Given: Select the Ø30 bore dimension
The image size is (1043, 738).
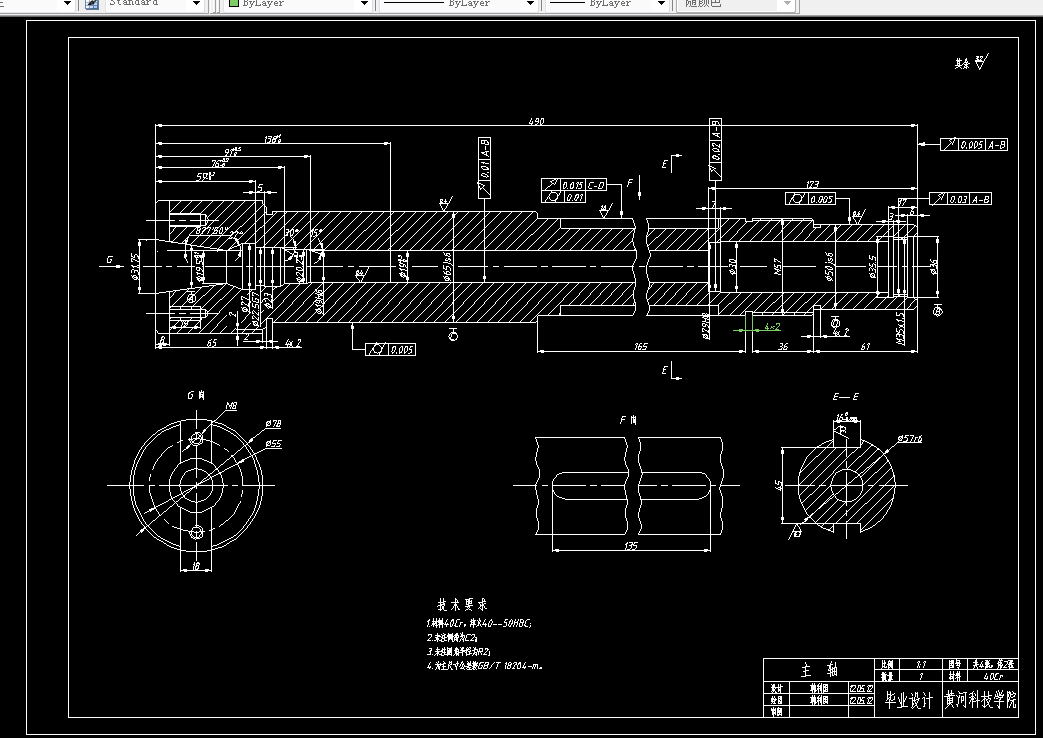Looking at the screenshot, I should click(x=732, y=267).
